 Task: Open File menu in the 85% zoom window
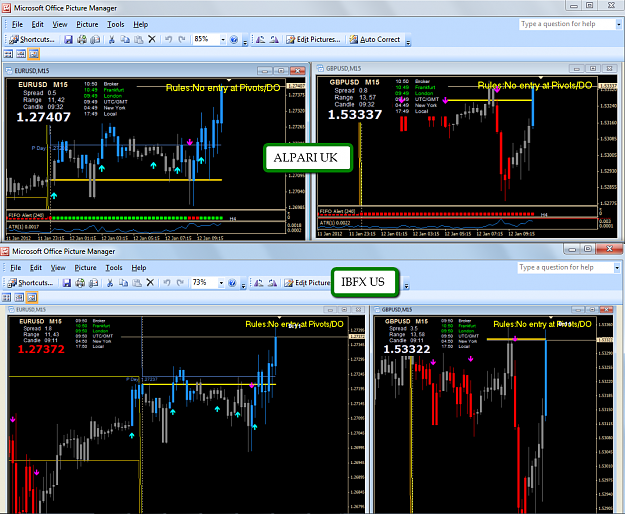(17, 24)
